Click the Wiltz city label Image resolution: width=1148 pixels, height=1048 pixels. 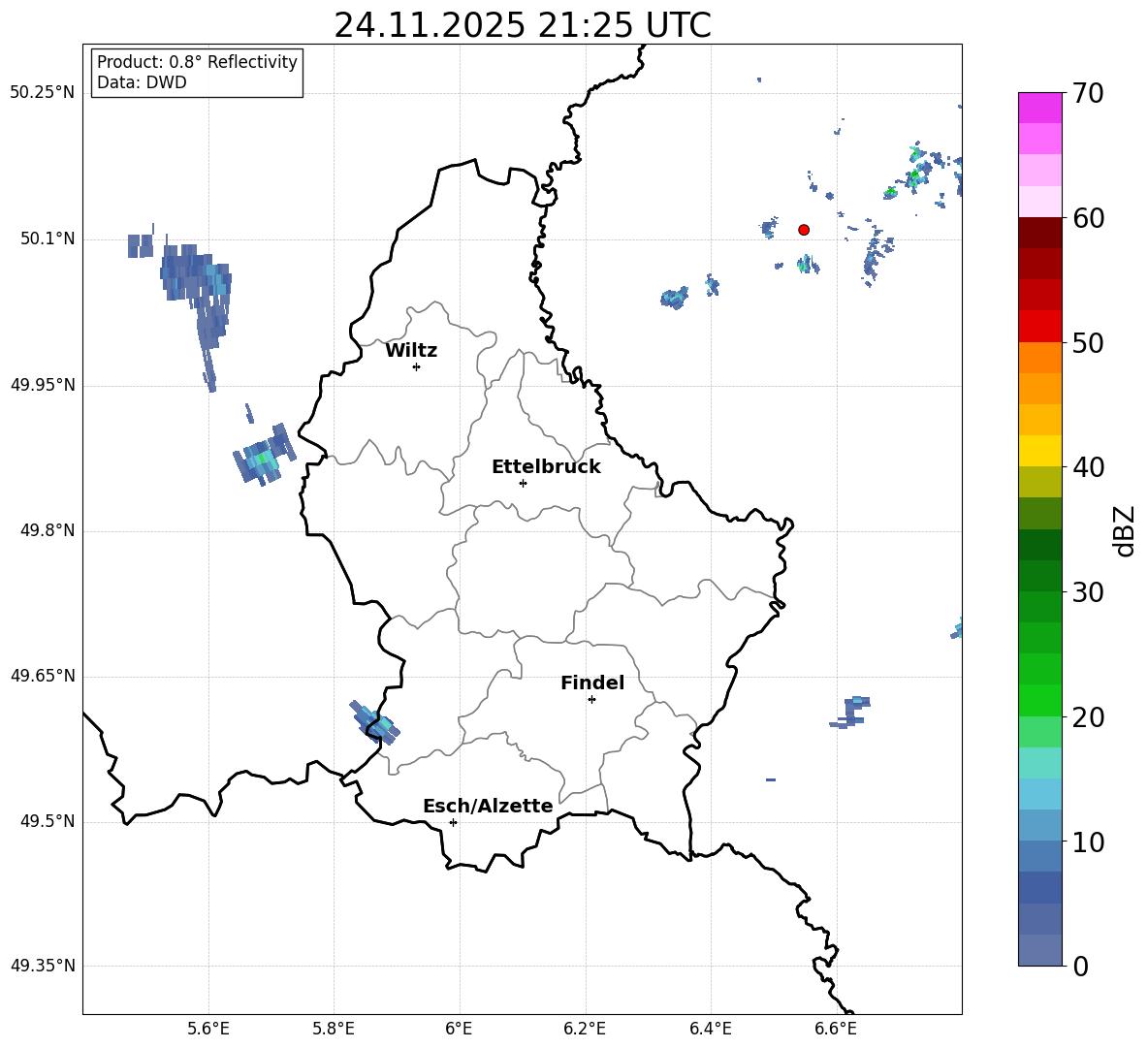click(x=411, y=351)
